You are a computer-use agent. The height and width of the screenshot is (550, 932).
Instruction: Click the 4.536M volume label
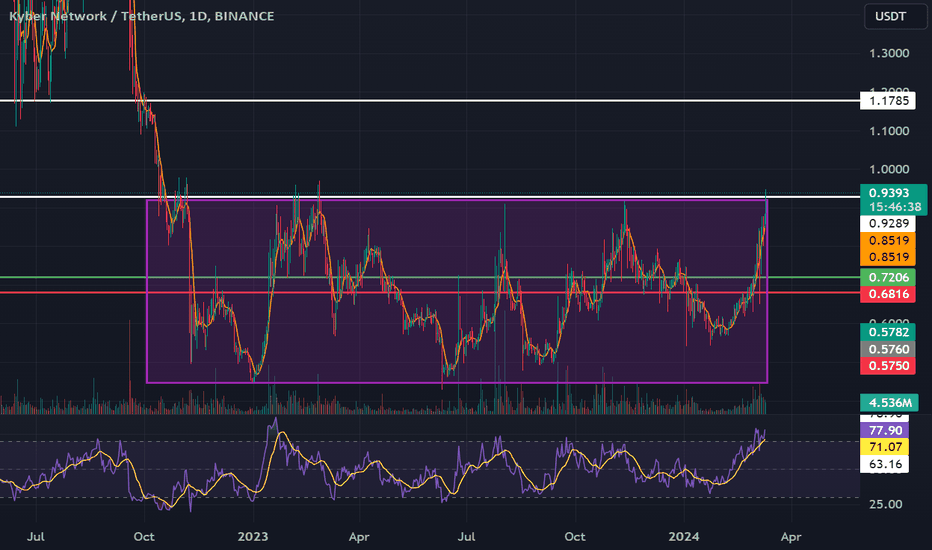click(x=890, y=403)
